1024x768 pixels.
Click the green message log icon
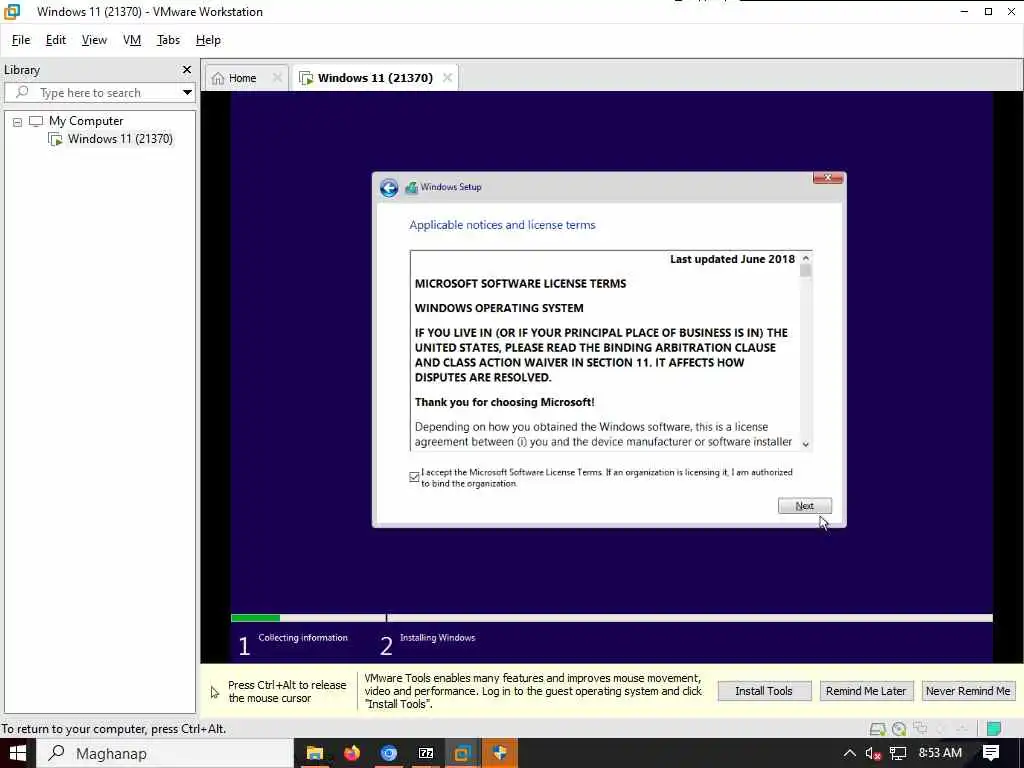[x=994, y=728]
